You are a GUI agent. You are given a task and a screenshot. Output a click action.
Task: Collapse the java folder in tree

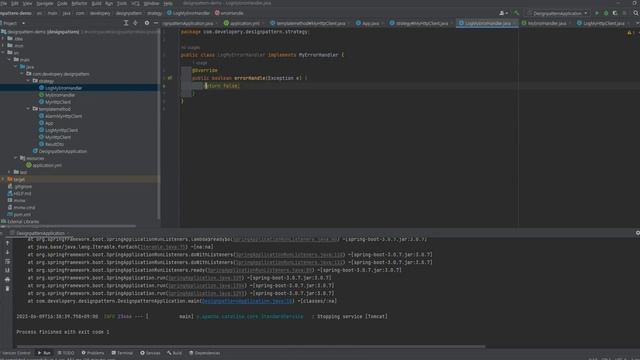coord(16,67)
